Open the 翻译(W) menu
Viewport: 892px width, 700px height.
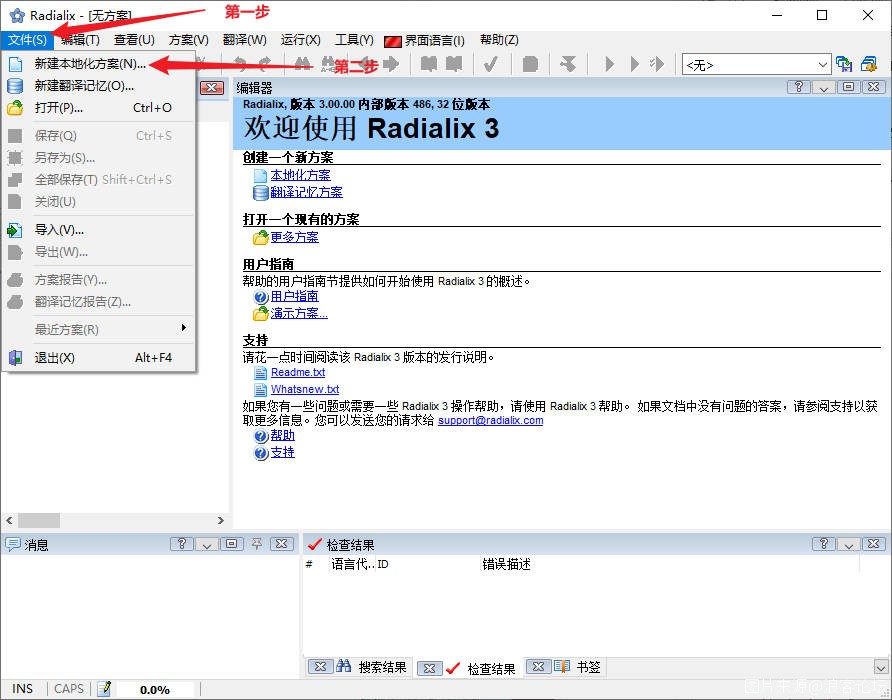tap(245, 40)
